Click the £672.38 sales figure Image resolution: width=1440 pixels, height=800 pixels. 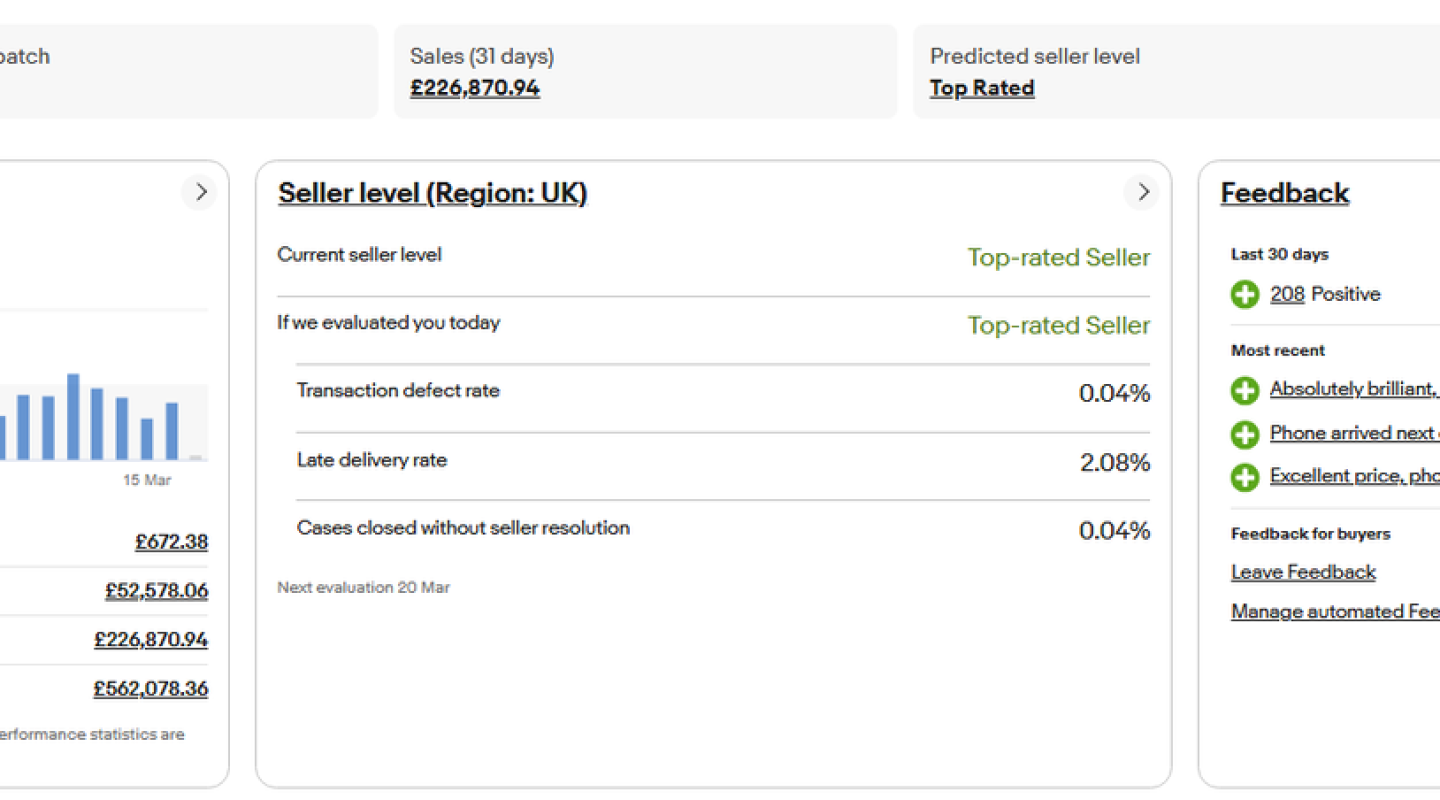click(172, 542)
